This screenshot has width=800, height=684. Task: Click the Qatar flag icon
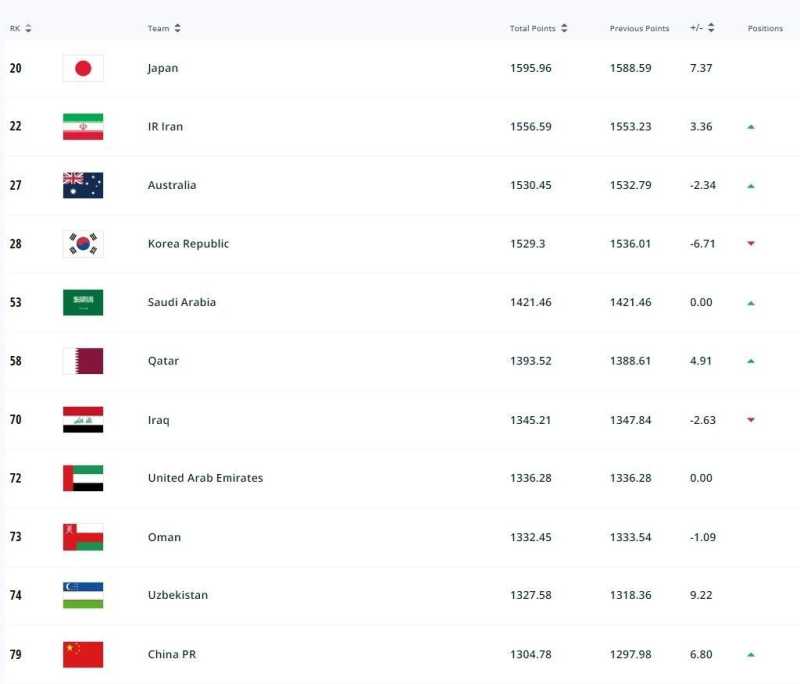click(x=83, y=361)
